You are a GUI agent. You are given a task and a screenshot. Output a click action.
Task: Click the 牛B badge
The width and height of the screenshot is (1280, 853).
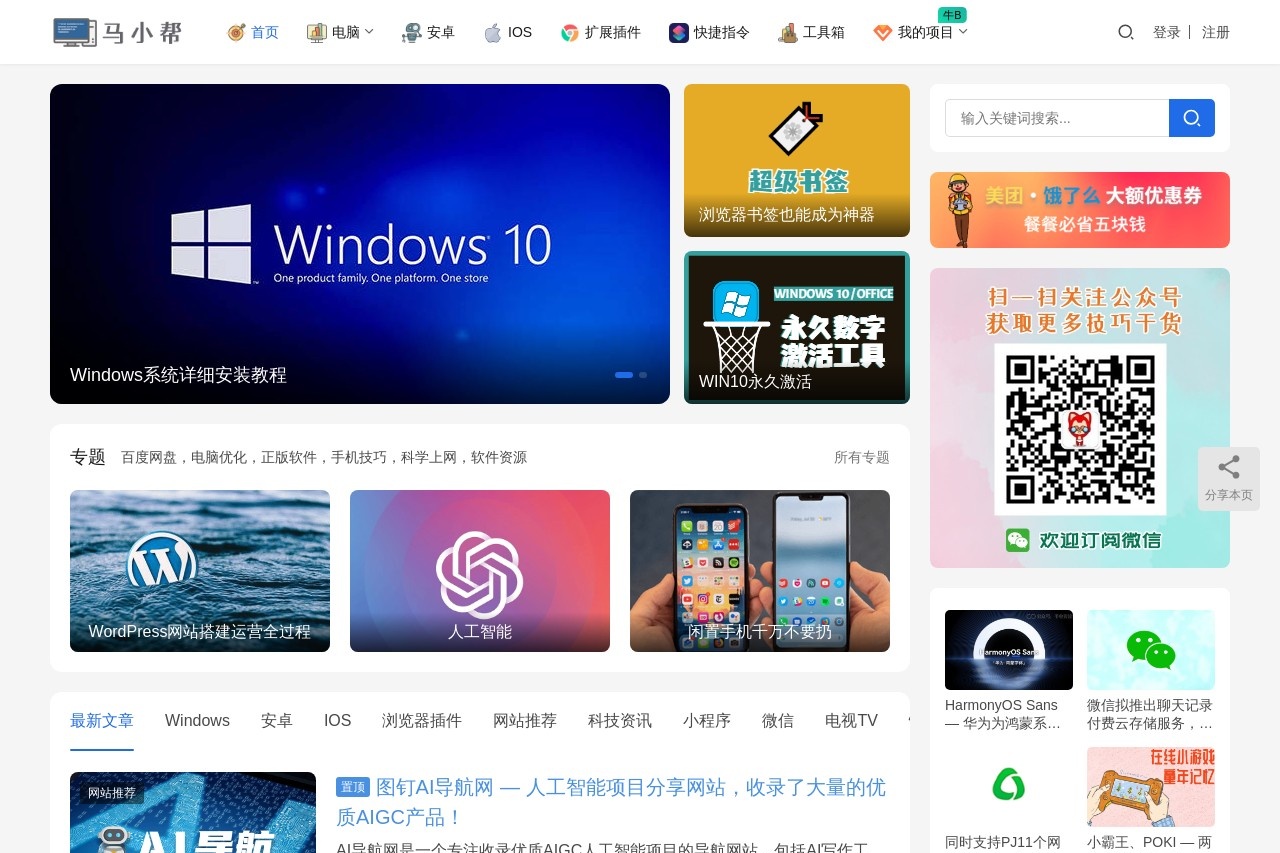(952, 15)
